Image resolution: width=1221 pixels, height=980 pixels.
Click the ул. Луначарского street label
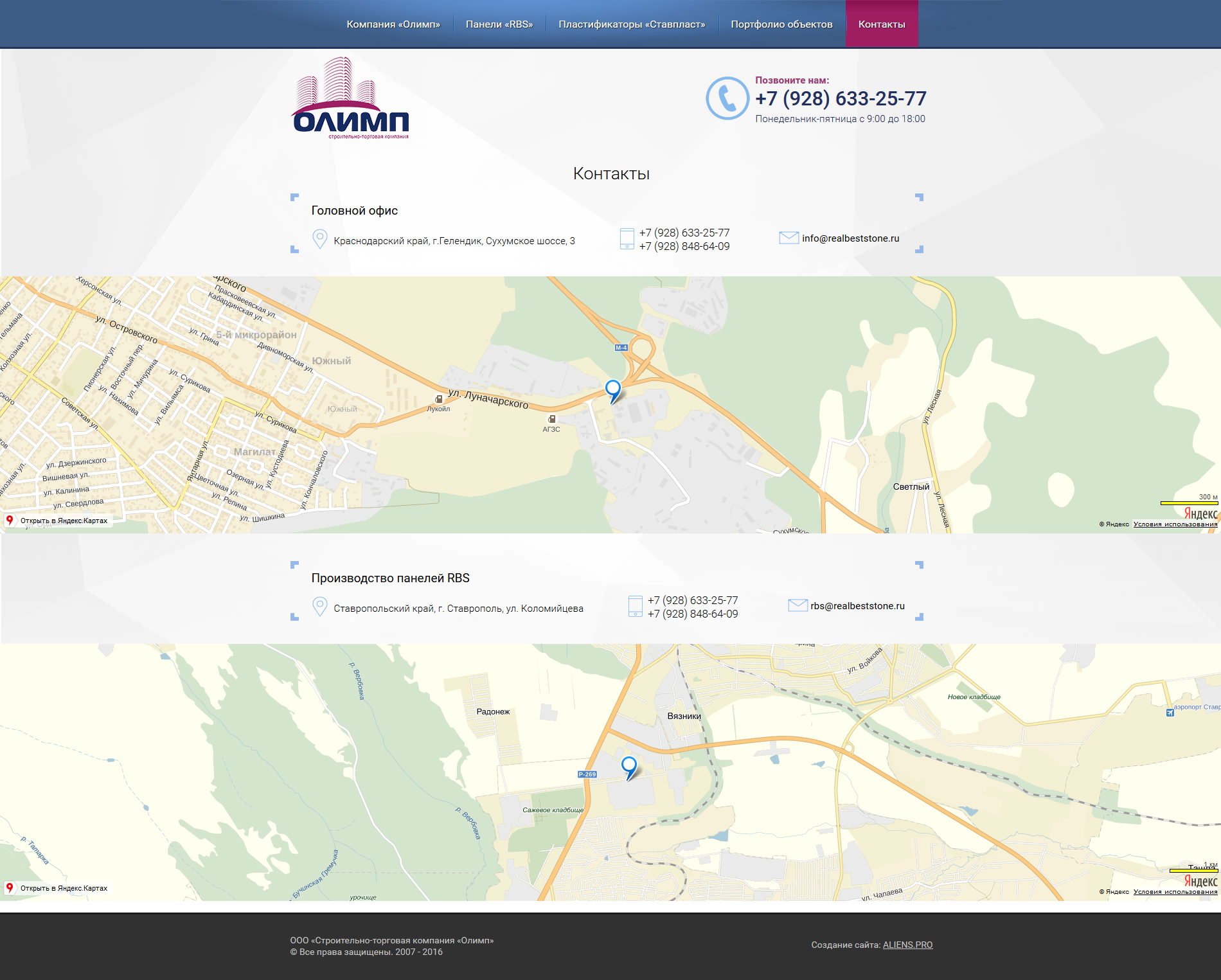pyautogui.click(x=488, y=398)
